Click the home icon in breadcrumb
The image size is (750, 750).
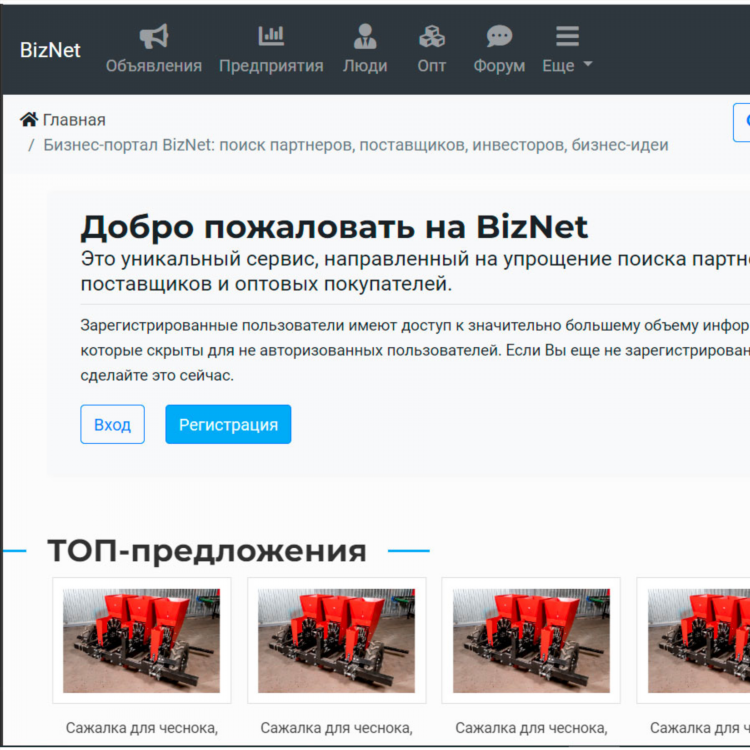(x=29, y=119)
